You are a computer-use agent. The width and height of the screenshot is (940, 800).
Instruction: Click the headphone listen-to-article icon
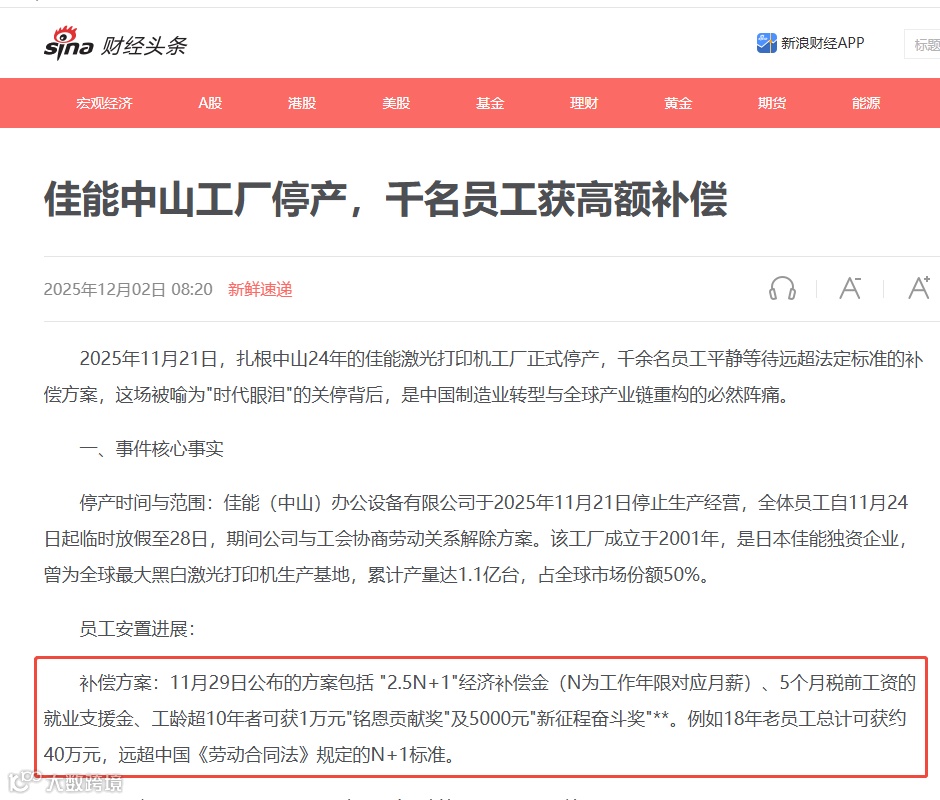782,288
